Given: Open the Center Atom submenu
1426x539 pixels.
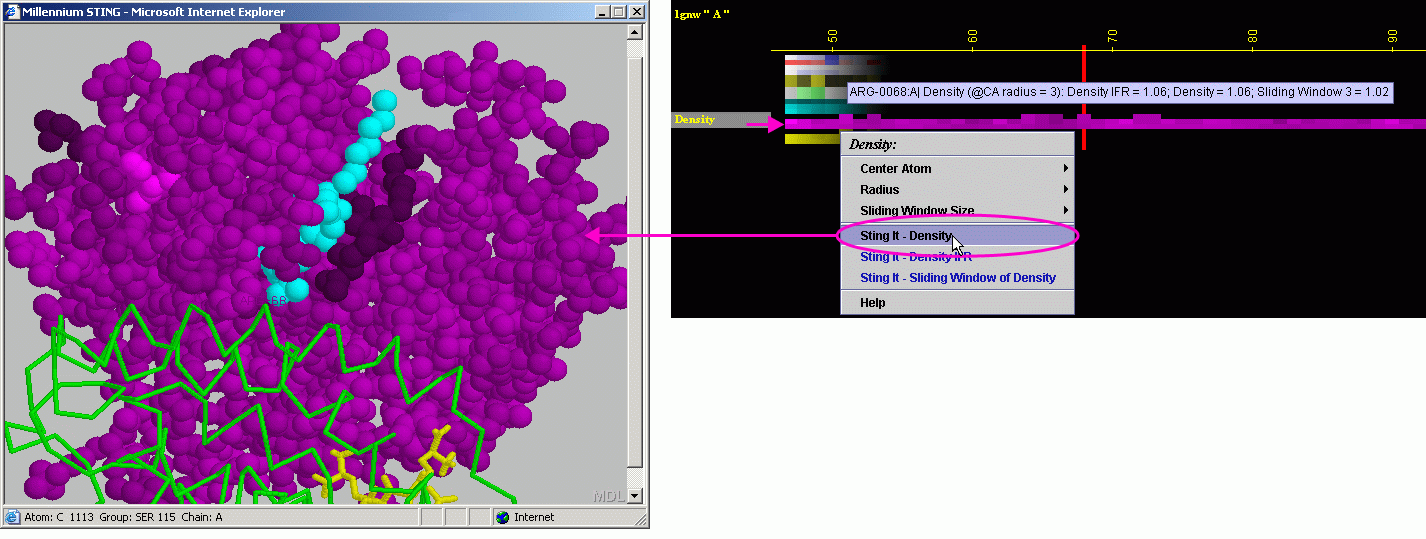Looking at the screenshot, I should click(x=957, y=169).
